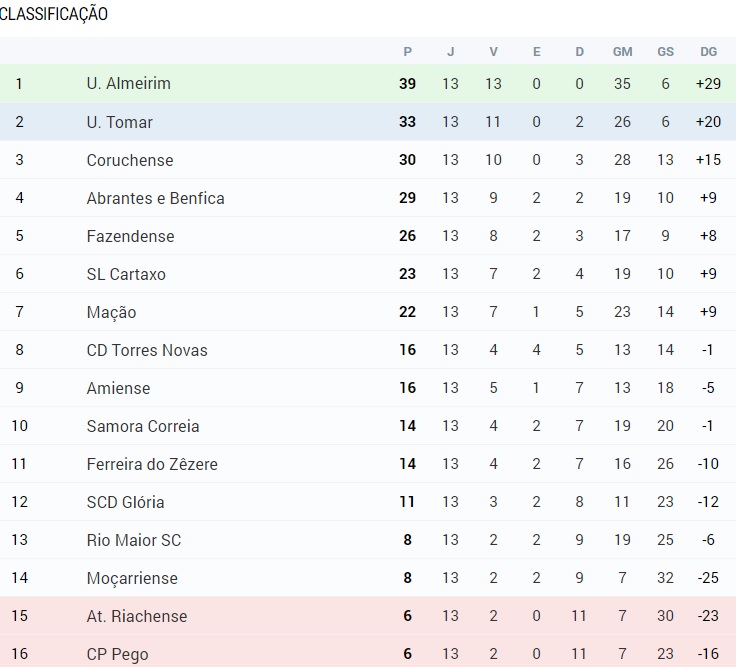Open SCD Glória team entry
736x667 pixels.
click(x=125, y=502)
